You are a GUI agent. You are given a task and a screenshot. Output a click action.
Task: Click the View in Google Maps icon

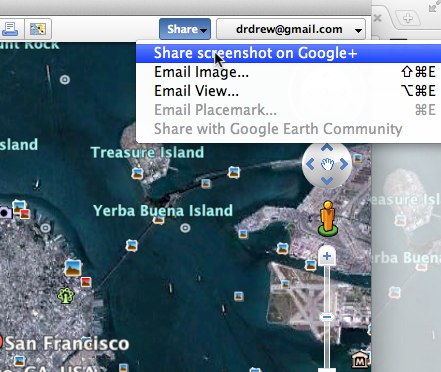pyautogui.click(x=38, y=29)
